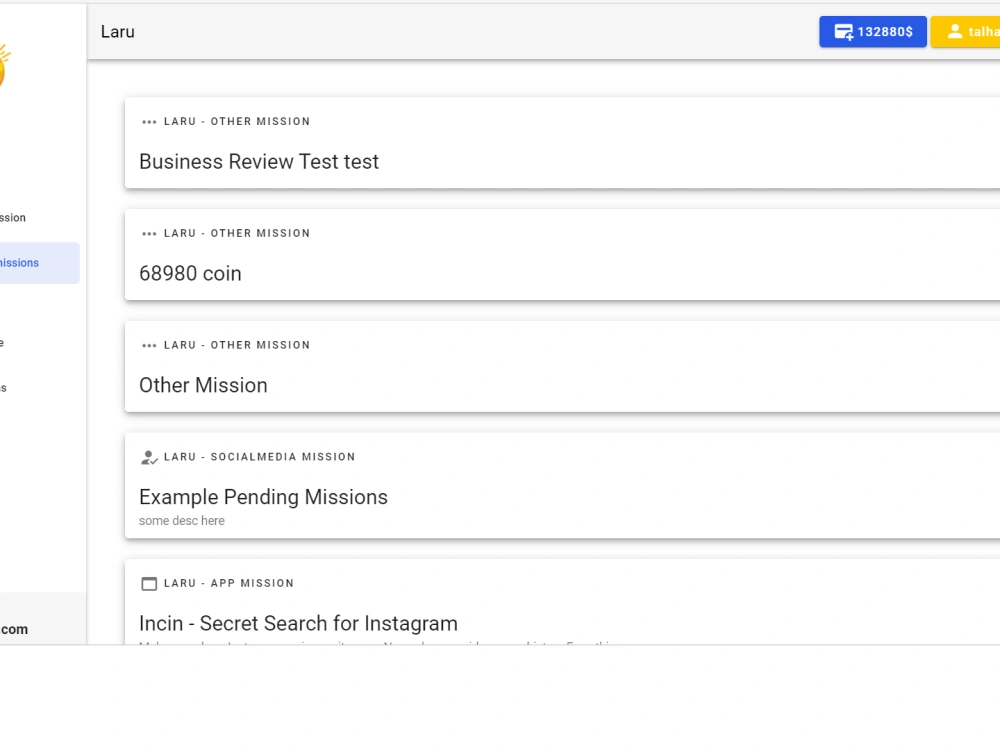Open the talha account button
This screenshot has height=750, width=1000.
pos(966,32)
